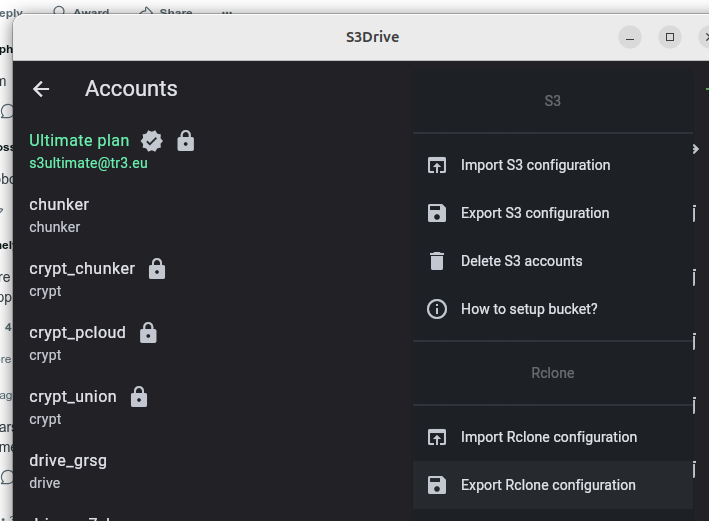Click the lock icon next to crypt_union
709x521 pixels.
click(139, 397)
